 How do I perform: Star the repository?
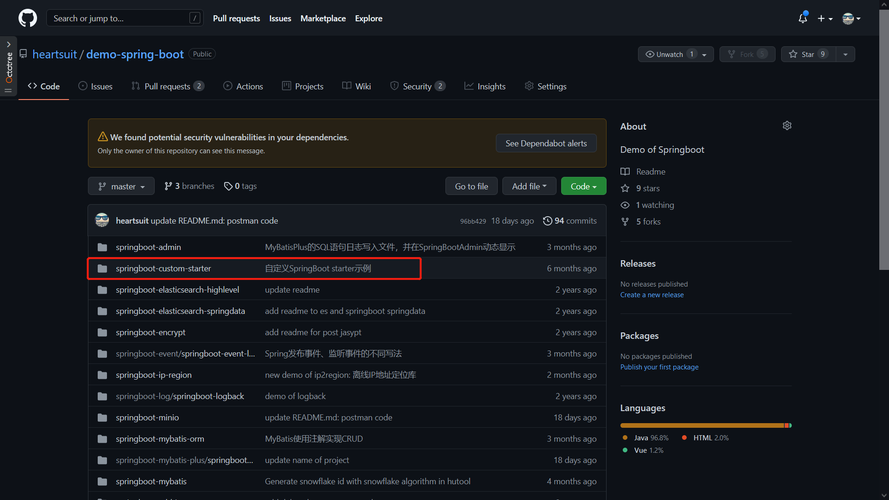coord(807,54)
